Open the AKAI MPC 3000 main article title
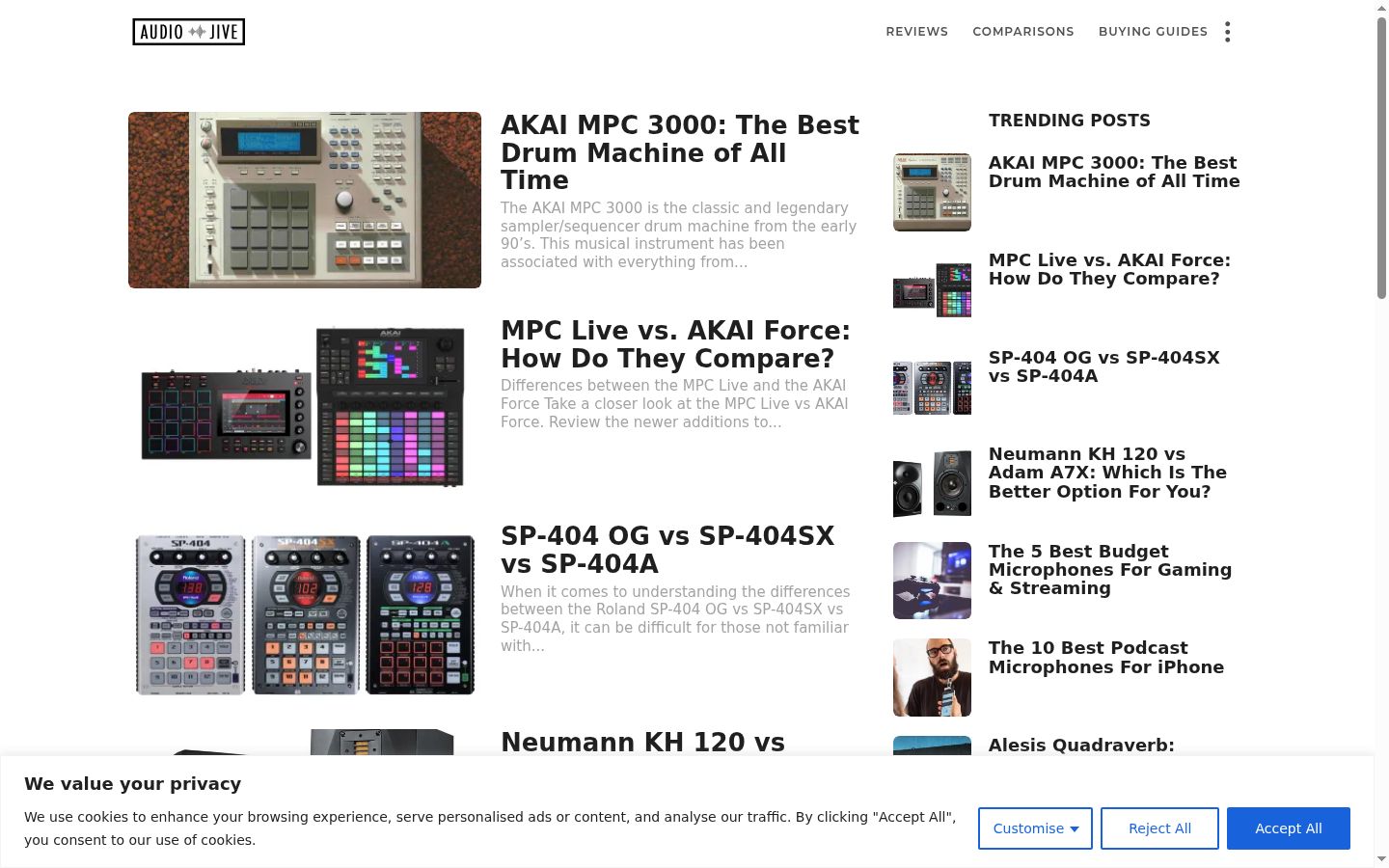Image resolution: width=1389 pixels, height=868 pixels. [680, 152]
